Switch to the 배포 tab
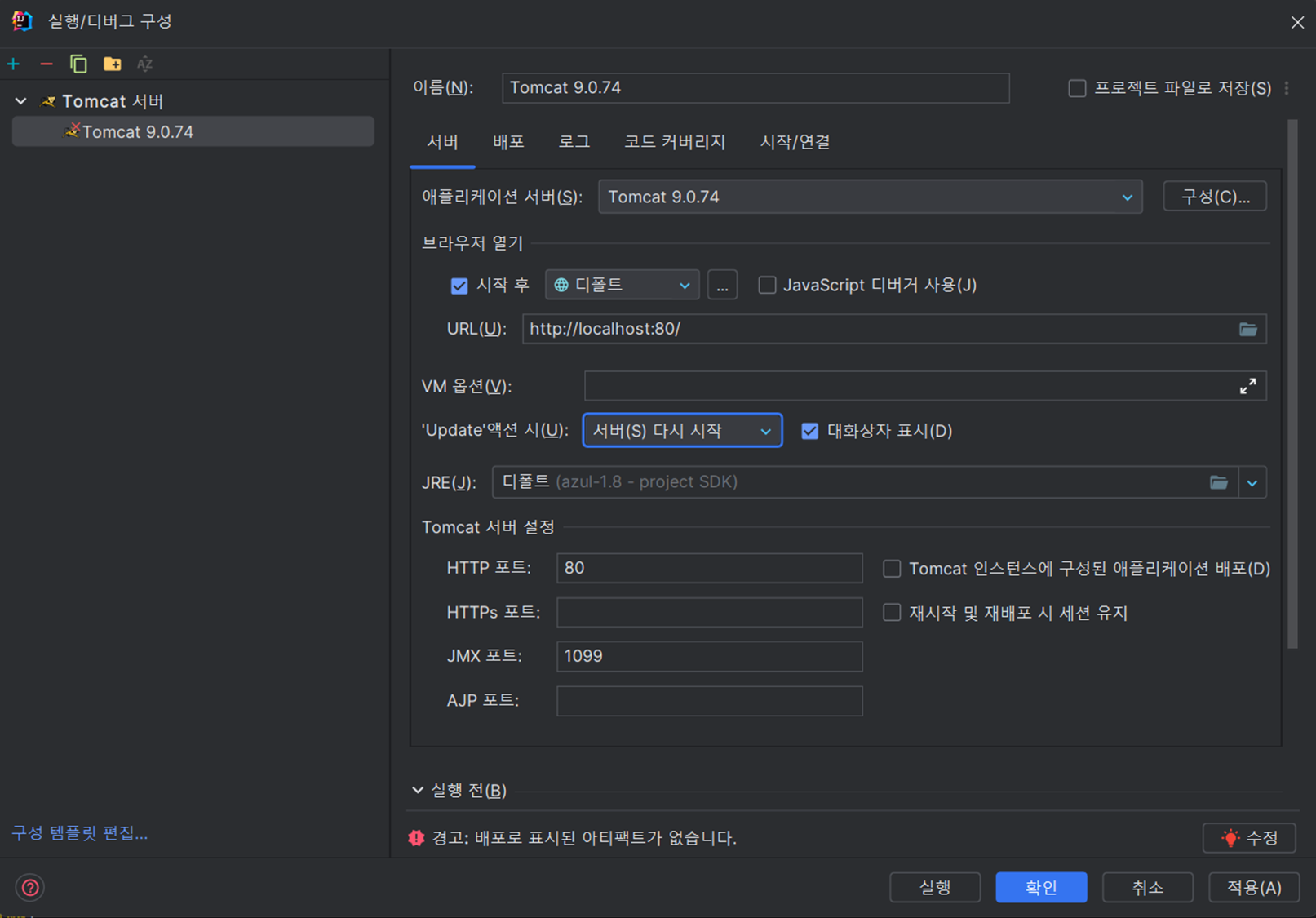 (508, 142)
